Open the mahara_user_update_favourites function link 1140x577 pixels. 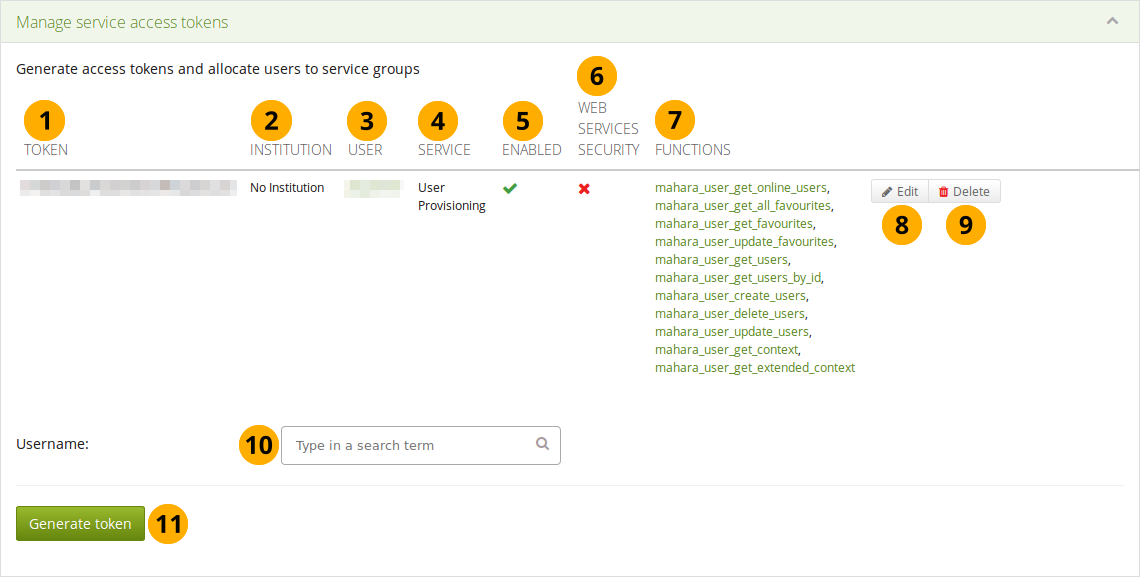(x=744, y=241)
